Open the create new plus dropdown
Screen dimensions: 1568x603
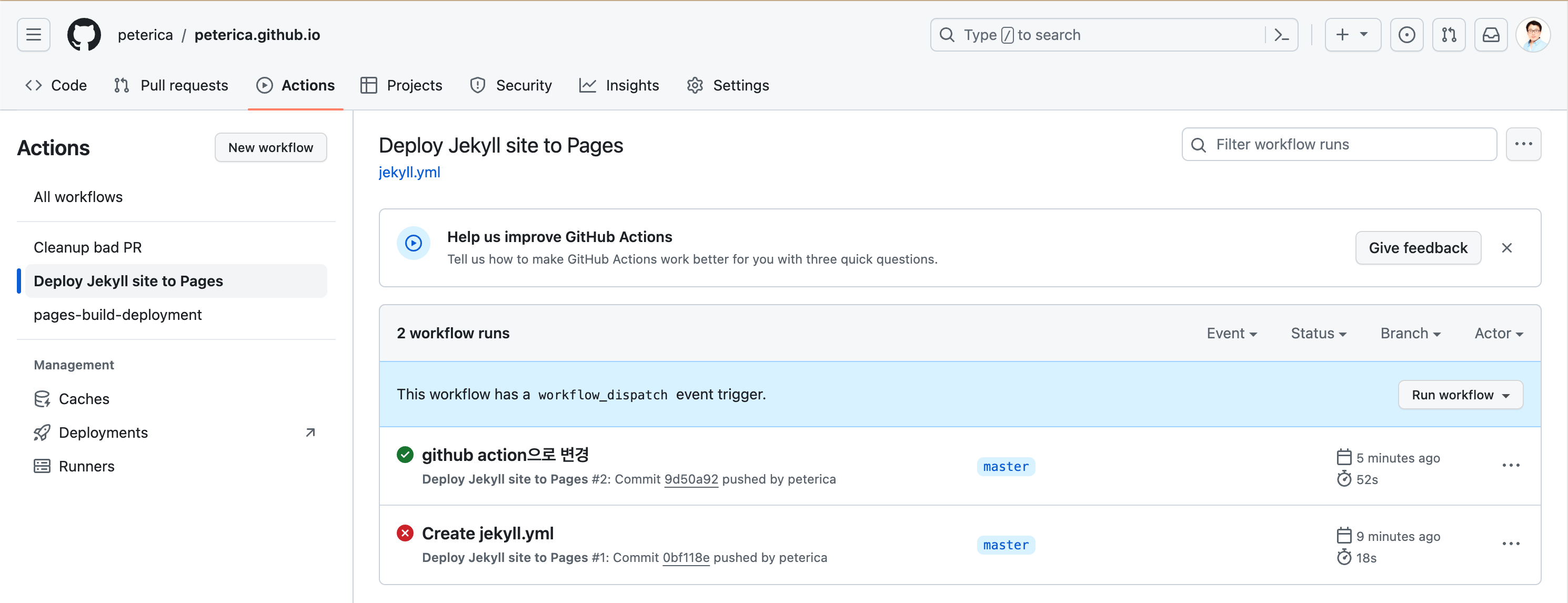1352,35
